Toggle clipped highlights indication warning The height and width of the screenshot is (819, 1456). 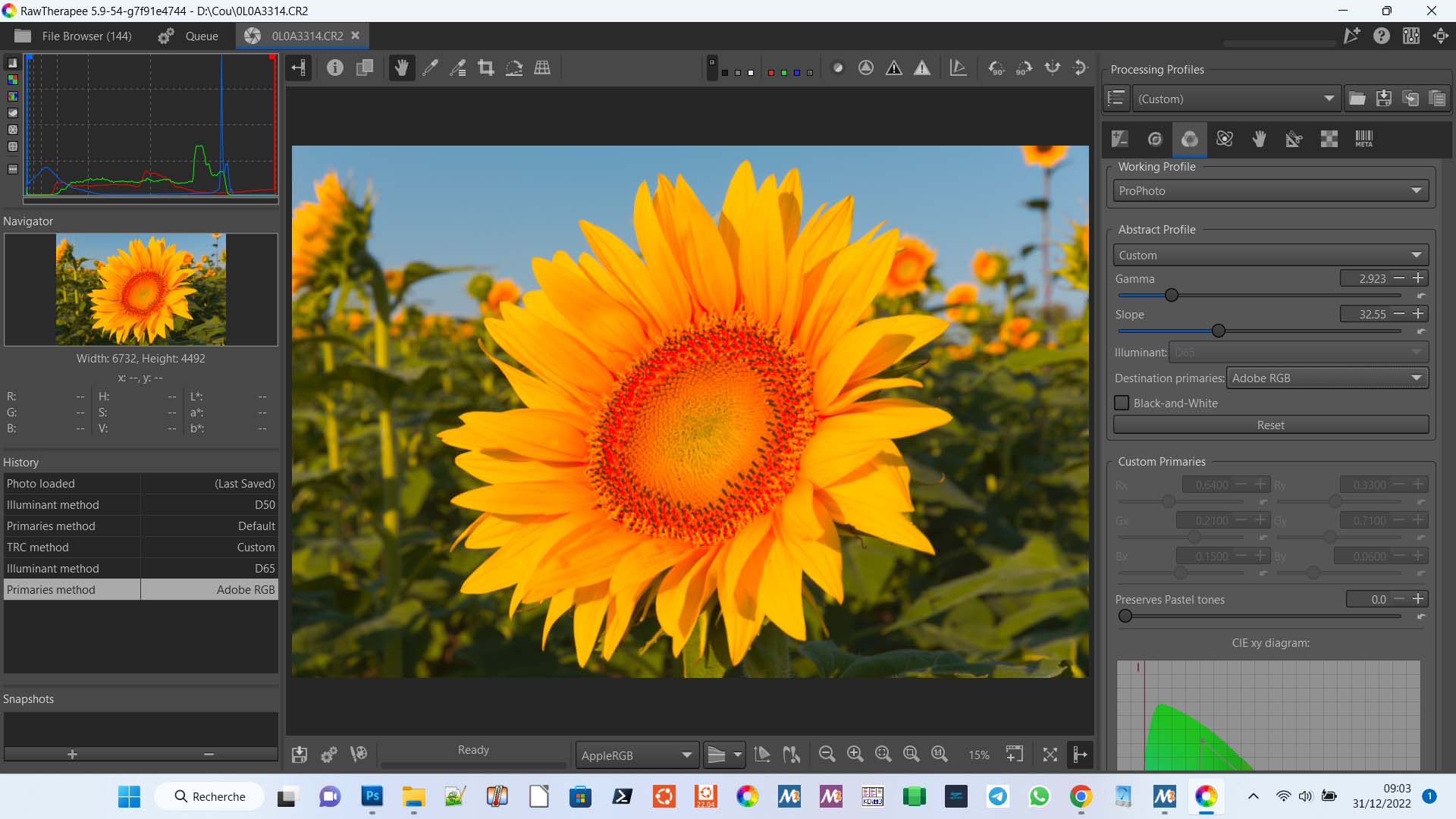922,68
